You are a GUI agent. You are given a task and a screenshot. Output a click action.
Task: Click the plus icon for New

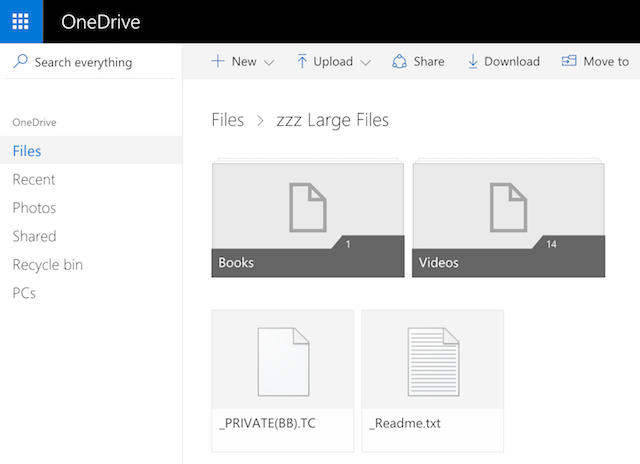218,61
